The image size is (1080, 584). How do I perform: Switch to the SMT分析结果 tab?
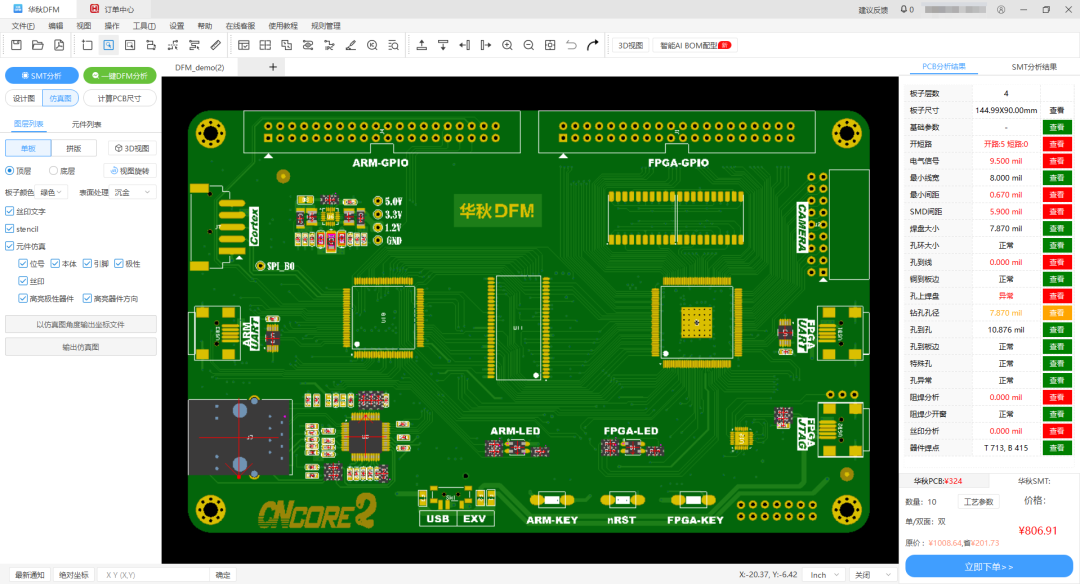tap(1034, 67)
